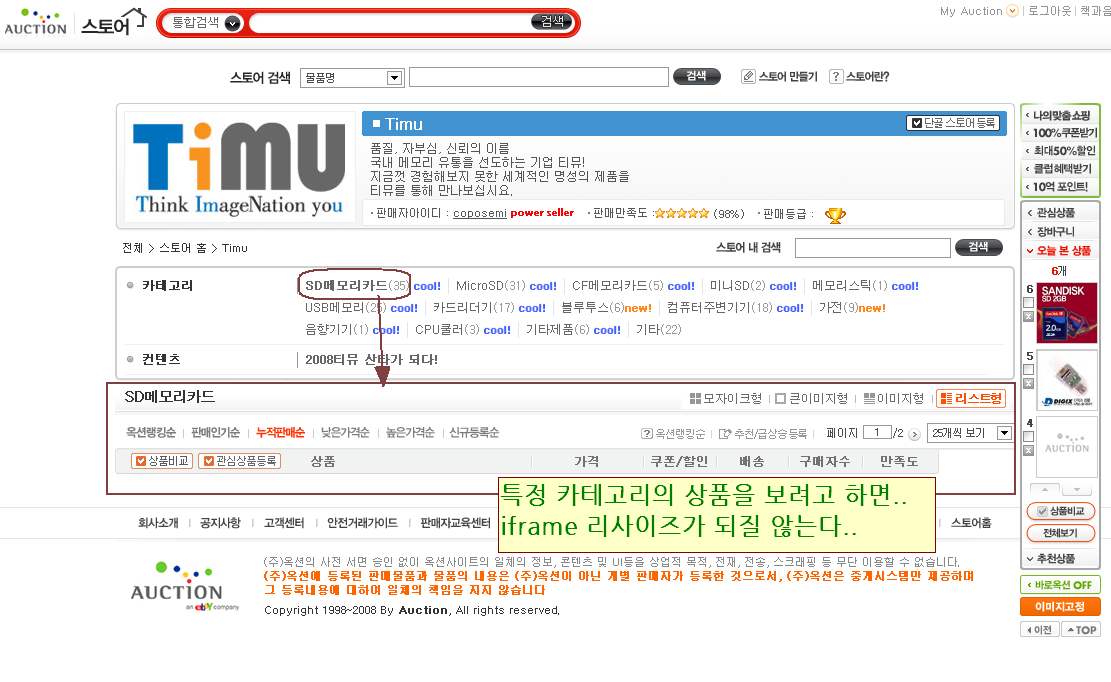Focus the top integrated search input
The width and height of the screenshot is (1111, 682).
pyautogui.click(x=390, y=23)
